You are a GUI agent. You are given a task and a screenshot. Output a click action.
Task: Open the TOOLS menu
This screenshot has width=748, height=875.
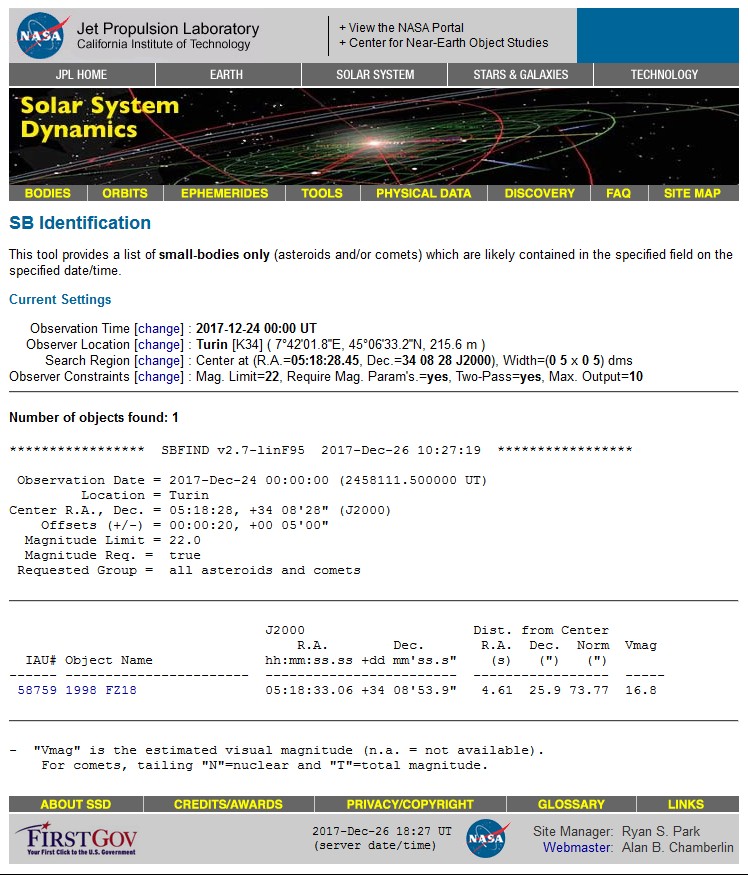[322, 193]
